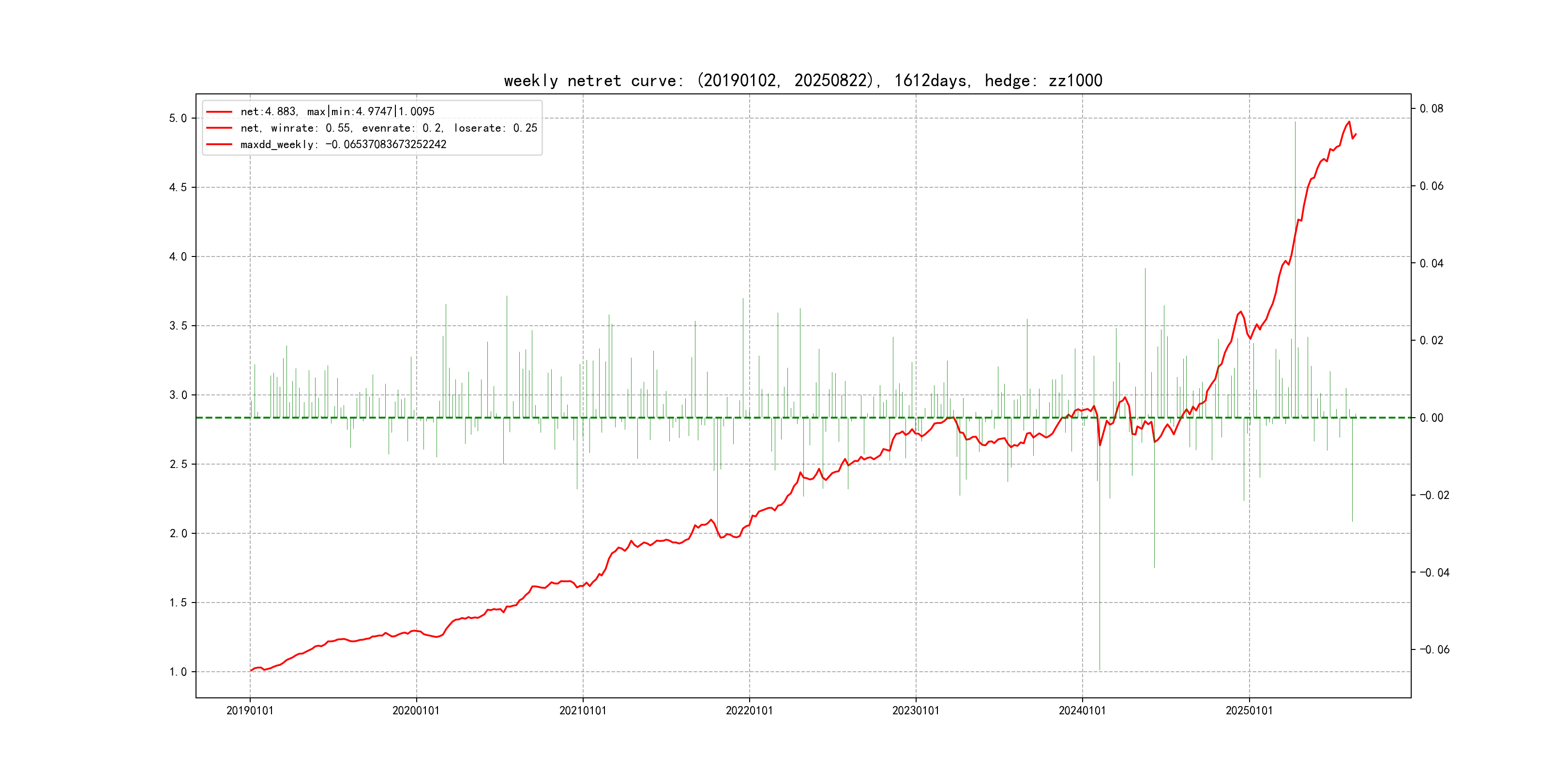
Task: Click the 20250101 x-axis label
Action: [1249, 710]
